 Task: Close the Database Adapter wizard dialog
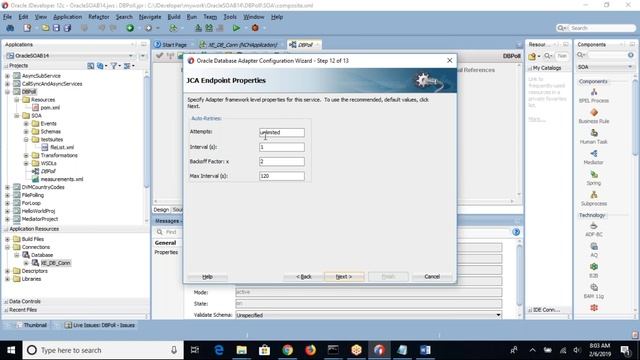tap(449, 60)
